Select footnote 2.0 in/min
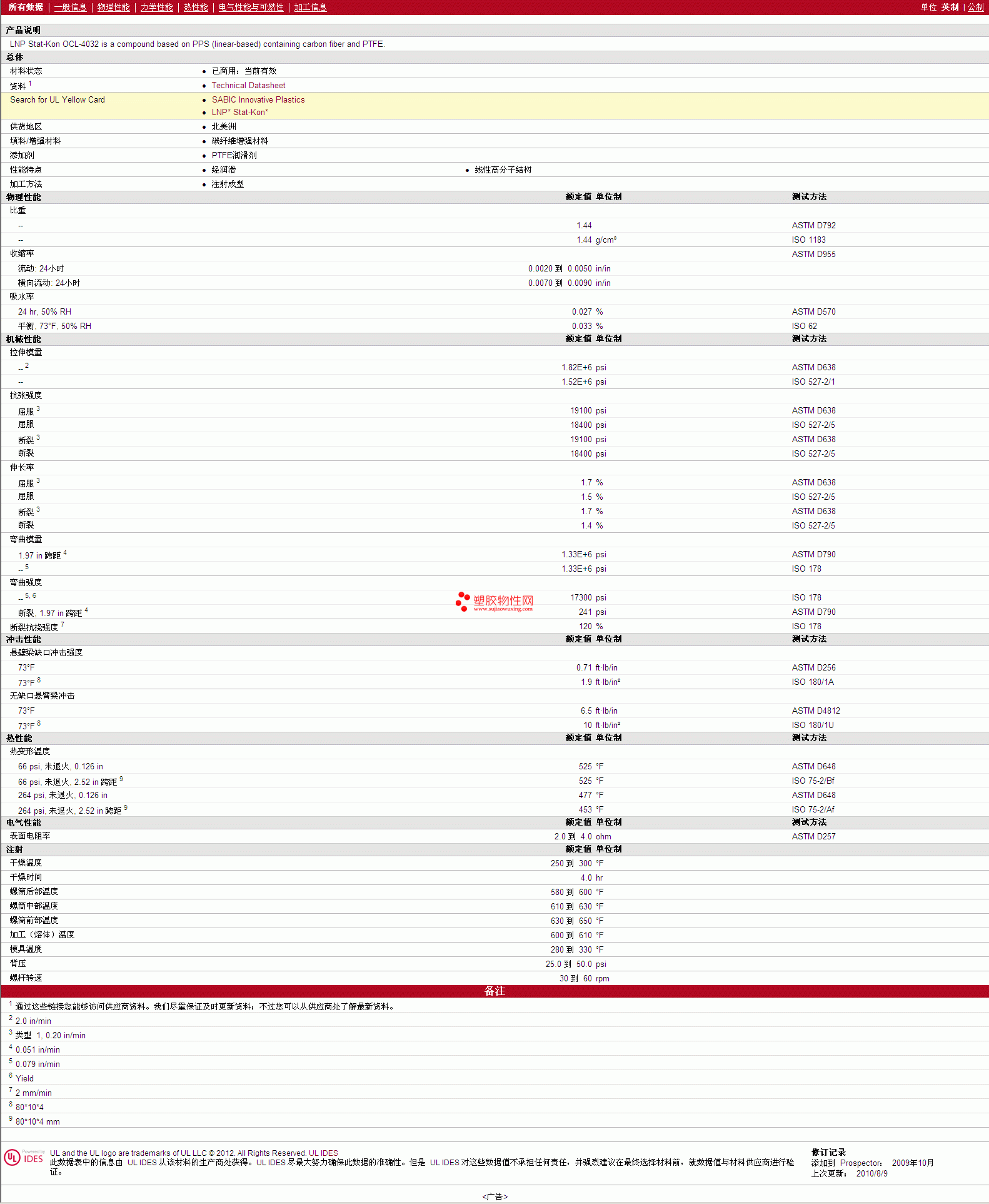The height and width of the screenshot is (1204, 989). (33, 1021)
